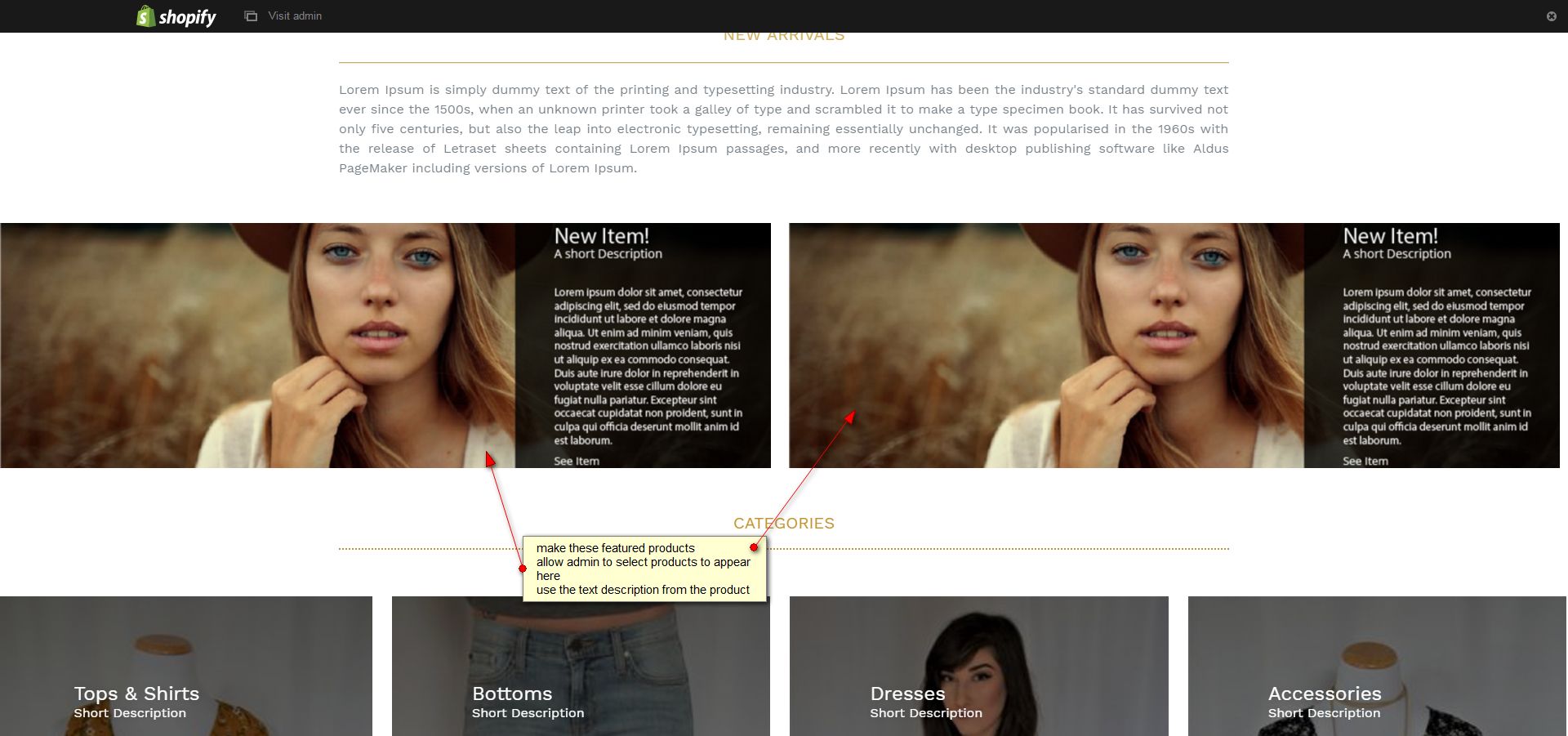Click See Item in the left New Item banner
1568x736 pixels.
point(577,461)
